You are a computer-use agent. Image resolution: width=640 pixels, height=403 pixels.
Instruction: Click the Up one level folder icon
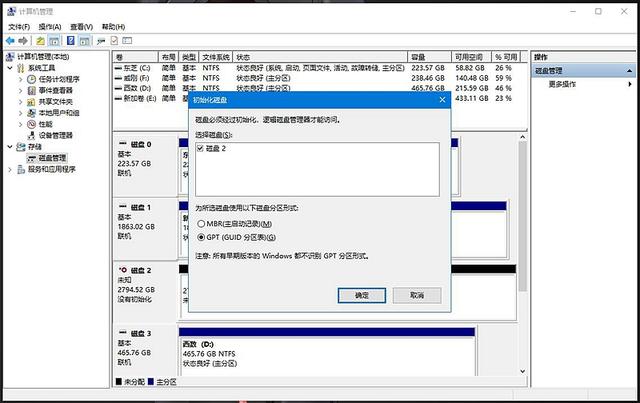pyautogui.click(x=40, y=41)
